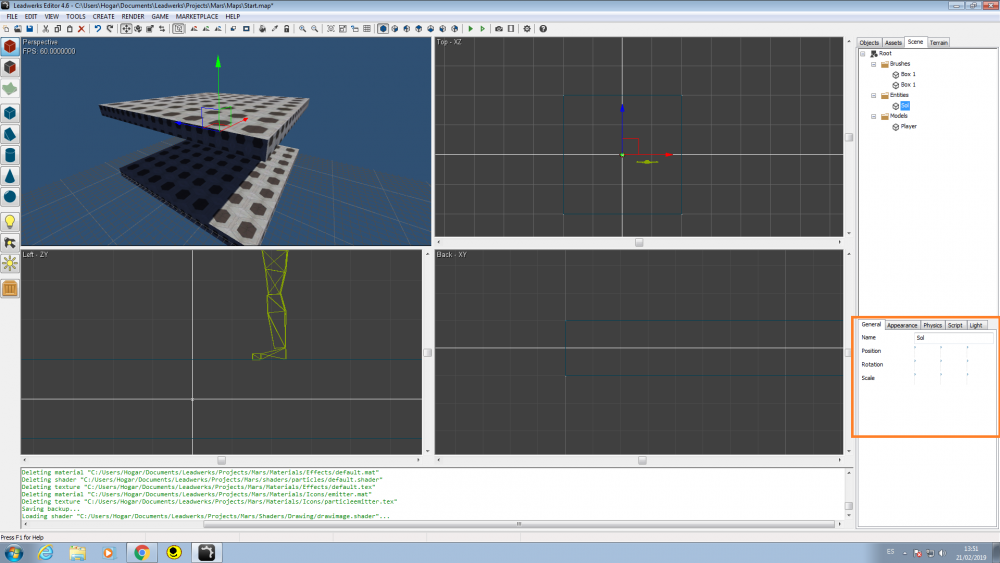Launch Internet Explorer from the taskbar
1000x563 pixels.
point(45,552)
